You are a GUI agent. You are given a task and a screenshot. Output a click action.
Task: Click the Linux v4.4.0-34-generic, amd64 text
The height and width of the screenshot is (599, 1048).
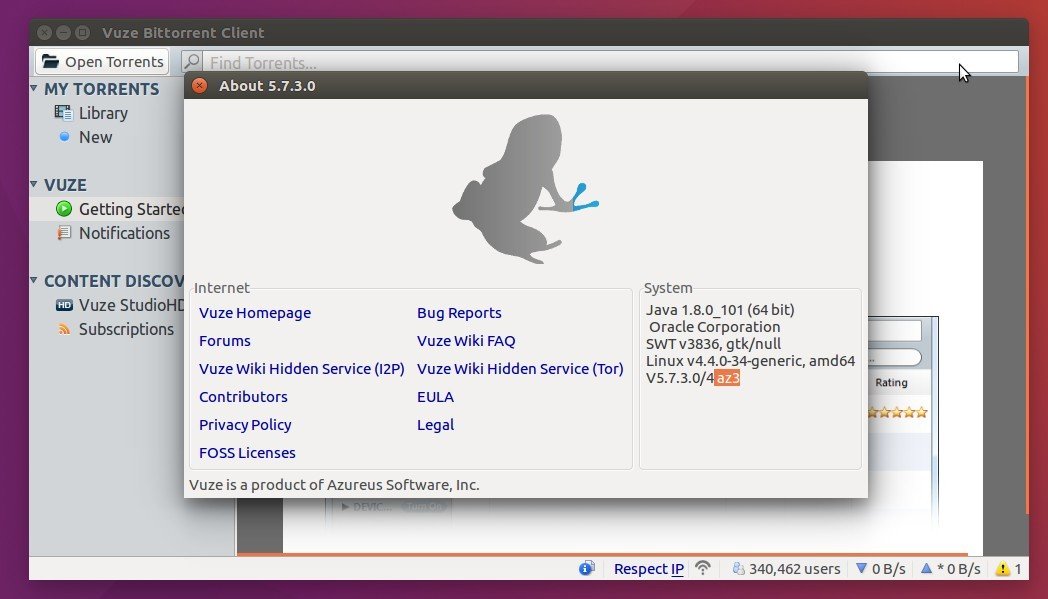pyautogui.click(x=751, y=361)
